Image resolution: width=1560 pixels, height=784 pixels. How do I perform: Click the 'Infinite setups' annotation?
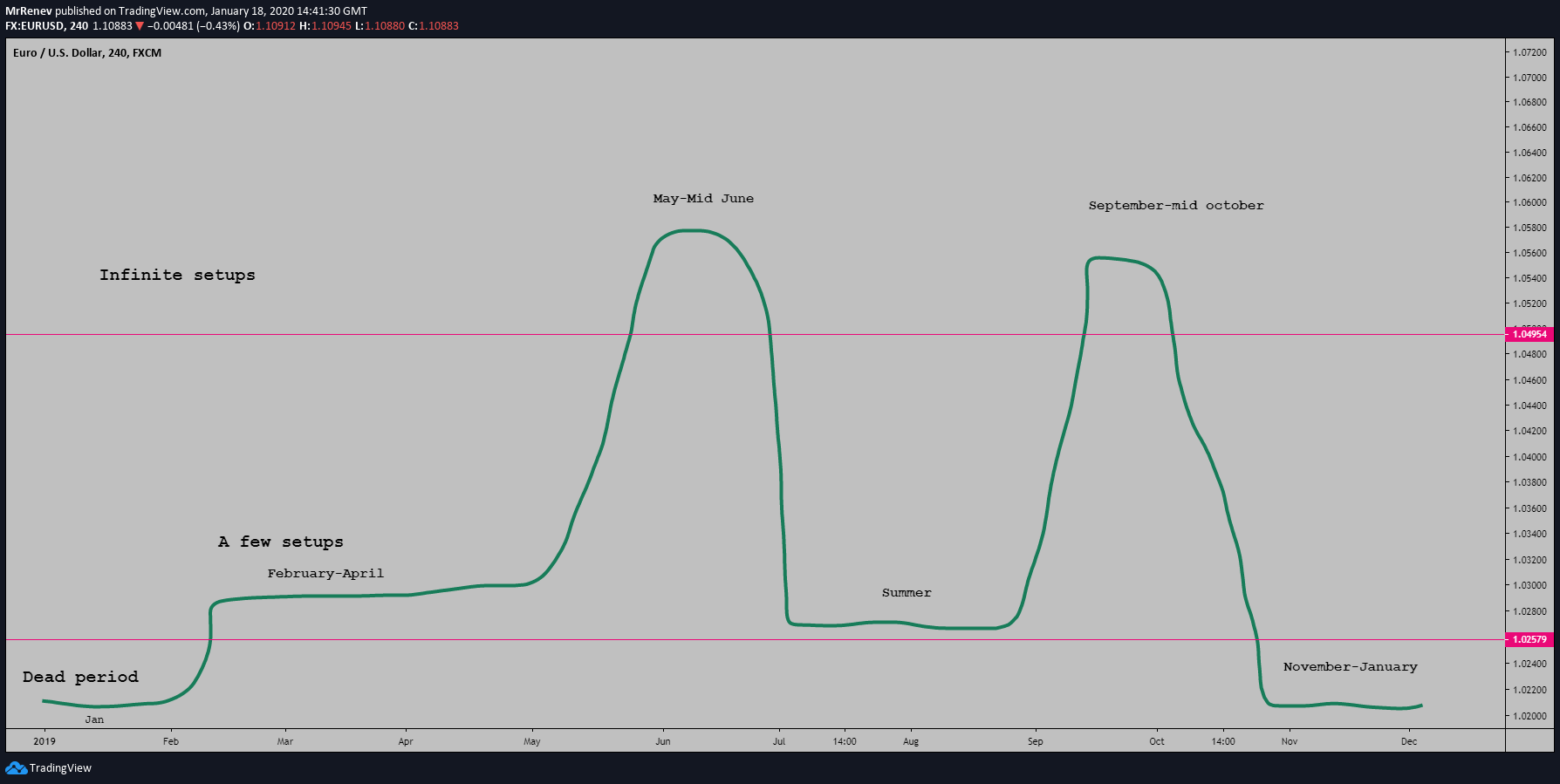coord(177,275)
